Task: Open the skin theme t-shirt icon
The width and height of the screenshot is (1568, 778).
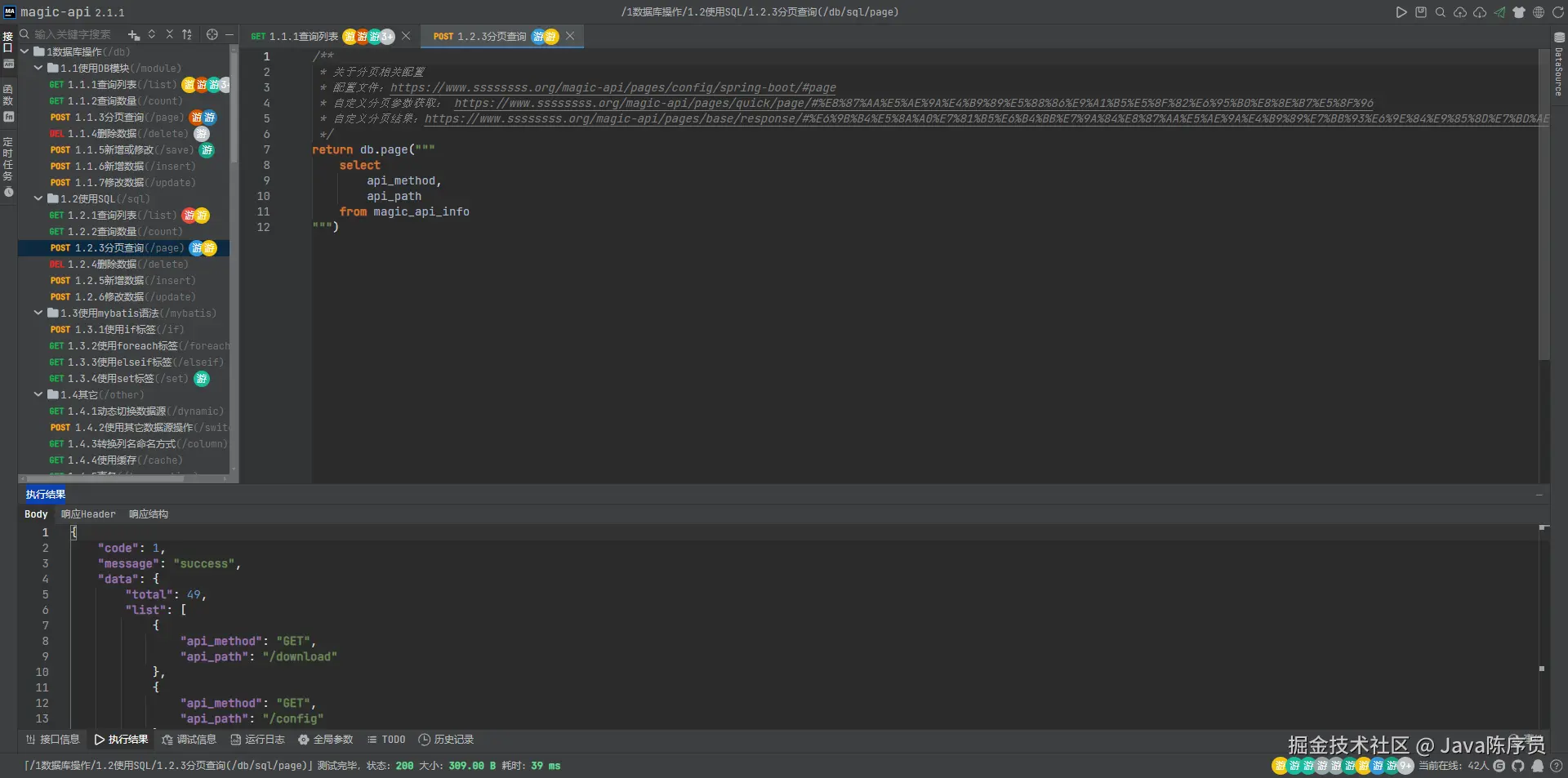Action: [x=1519, y=12]
